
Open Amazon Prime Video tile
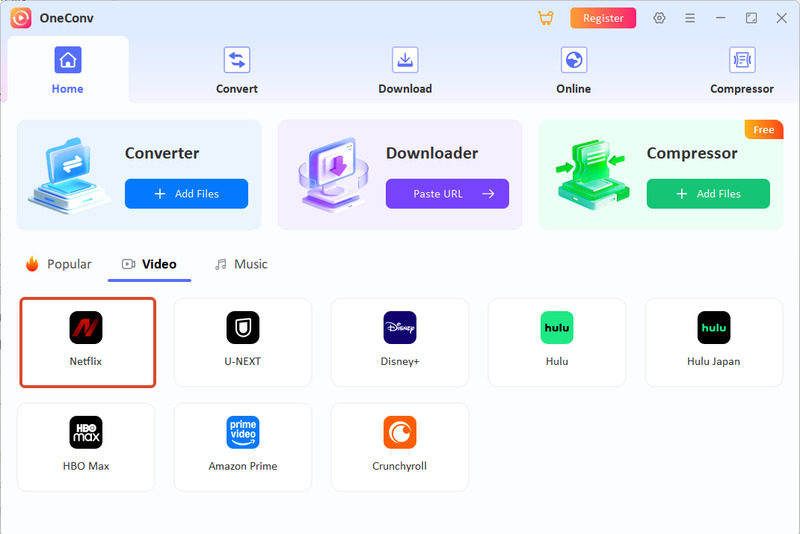[x=243, y=447]
